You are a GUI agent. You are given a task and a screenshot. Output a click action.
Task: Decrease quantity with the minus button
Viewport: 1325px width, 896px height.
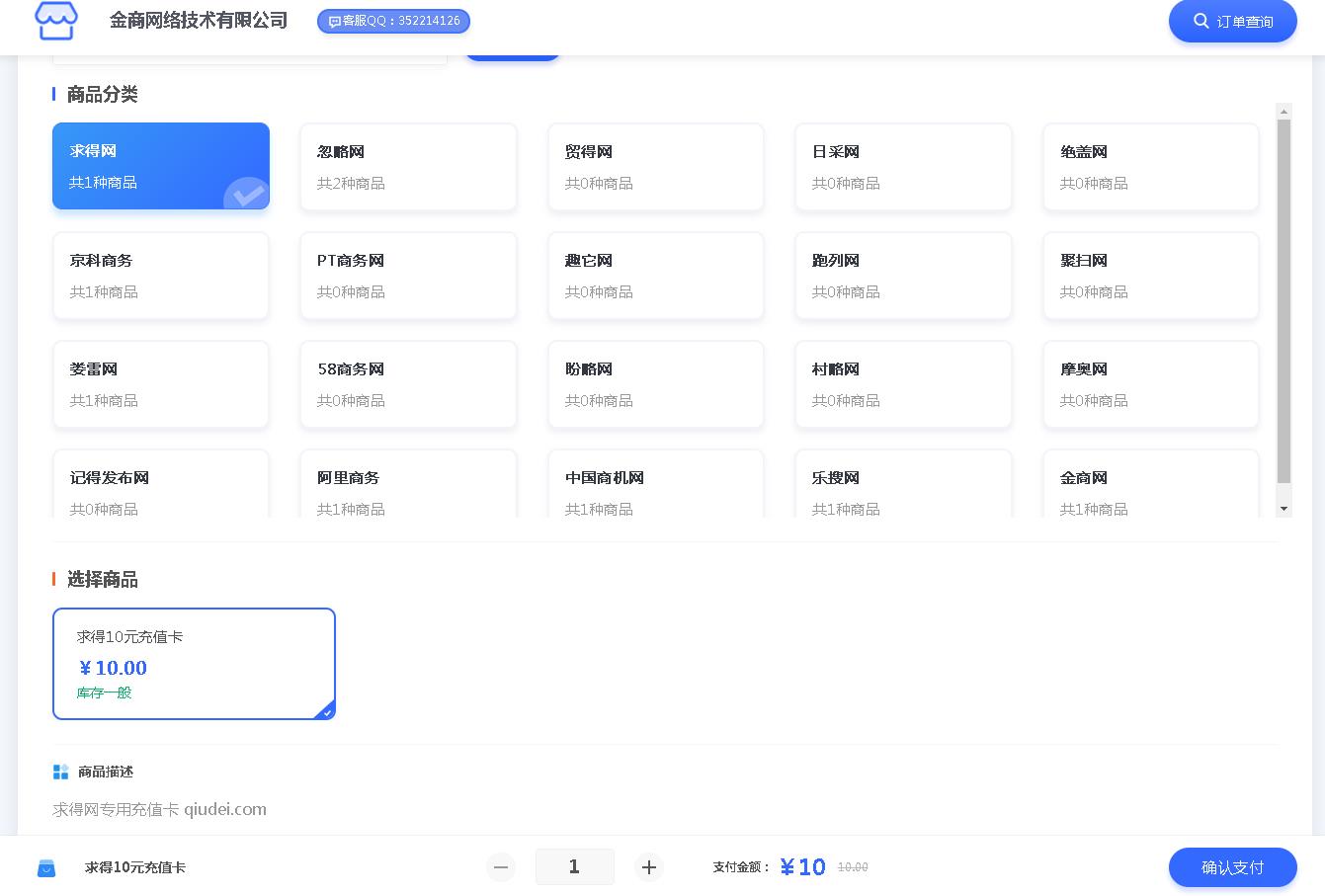click(501, 867)
